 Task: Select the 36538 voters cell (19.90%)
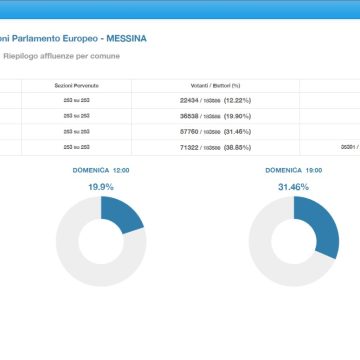pyautogui.click(x=215, y=116)
